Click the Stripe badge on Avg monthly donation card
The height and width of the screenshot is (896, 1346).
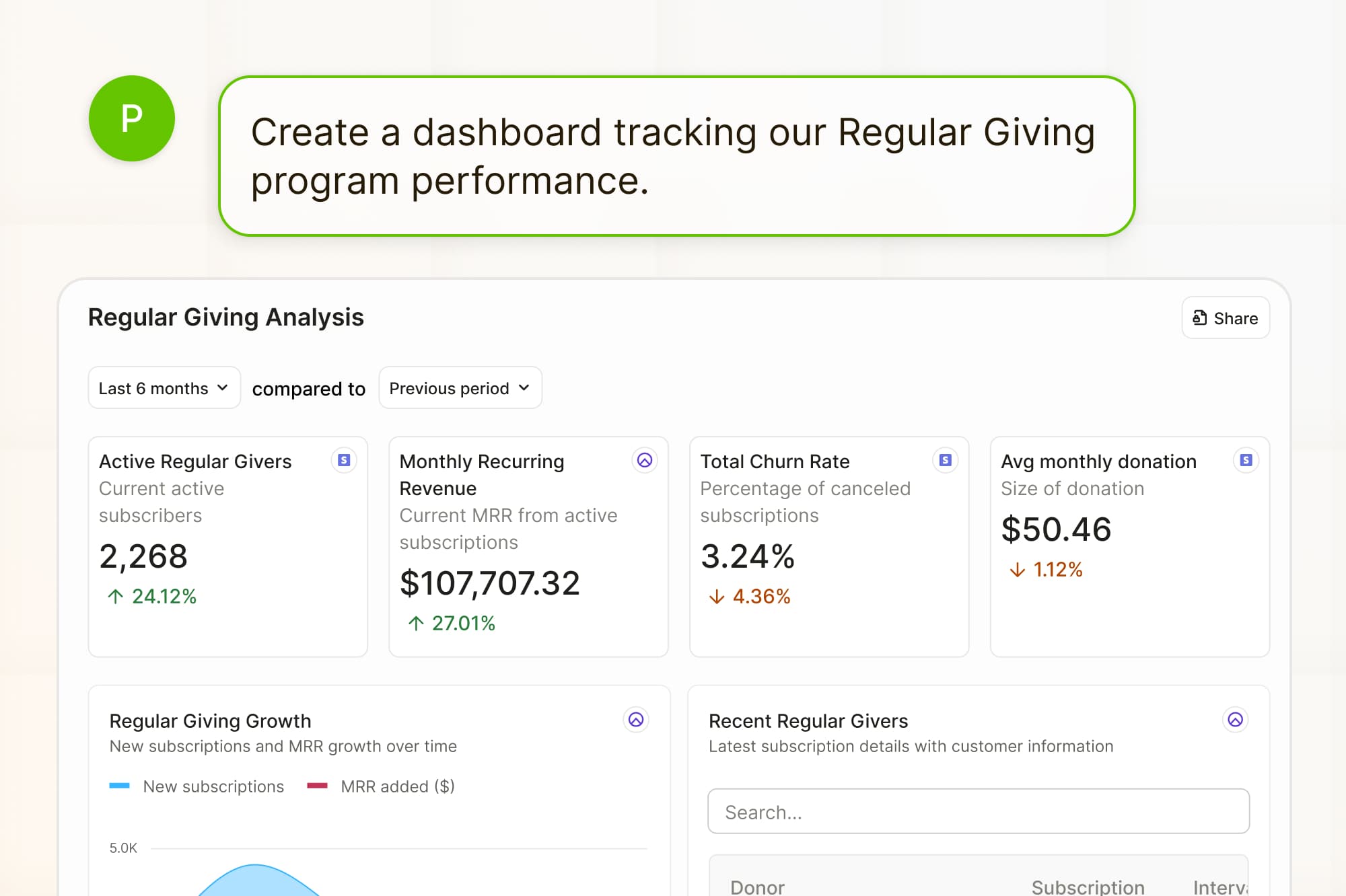click(1246, 460)
